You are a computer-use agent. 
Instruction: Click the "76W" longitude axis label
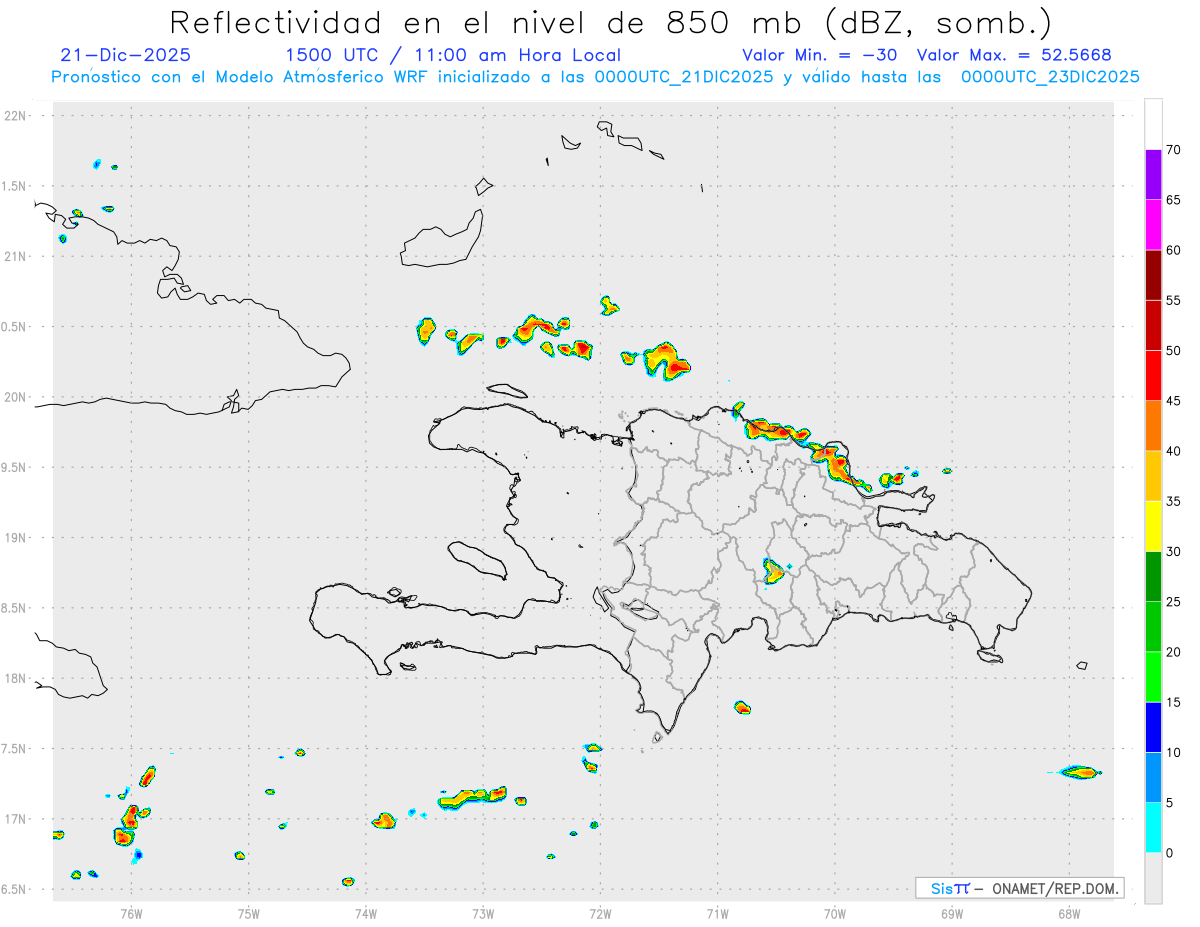(131, 913)
